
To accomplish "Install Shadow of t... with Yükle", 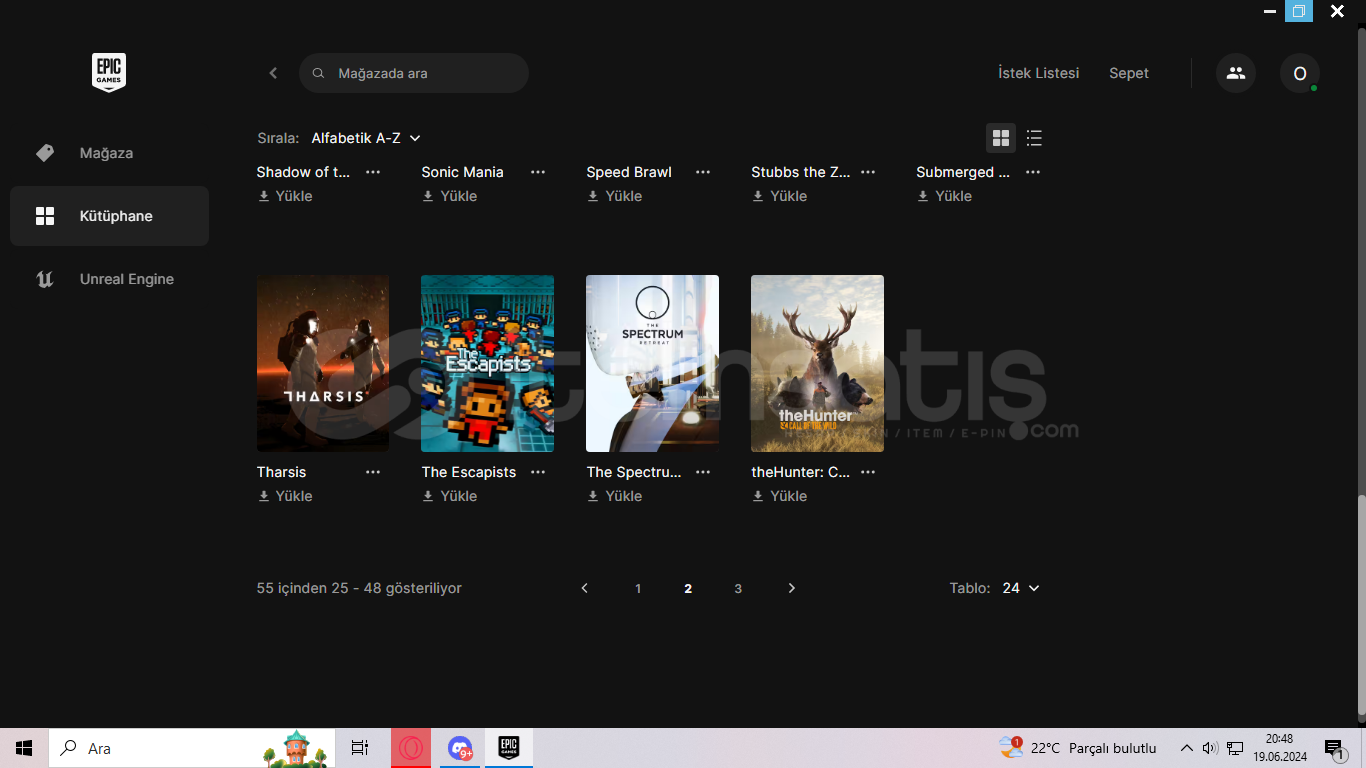I will (x=285, y=196).
